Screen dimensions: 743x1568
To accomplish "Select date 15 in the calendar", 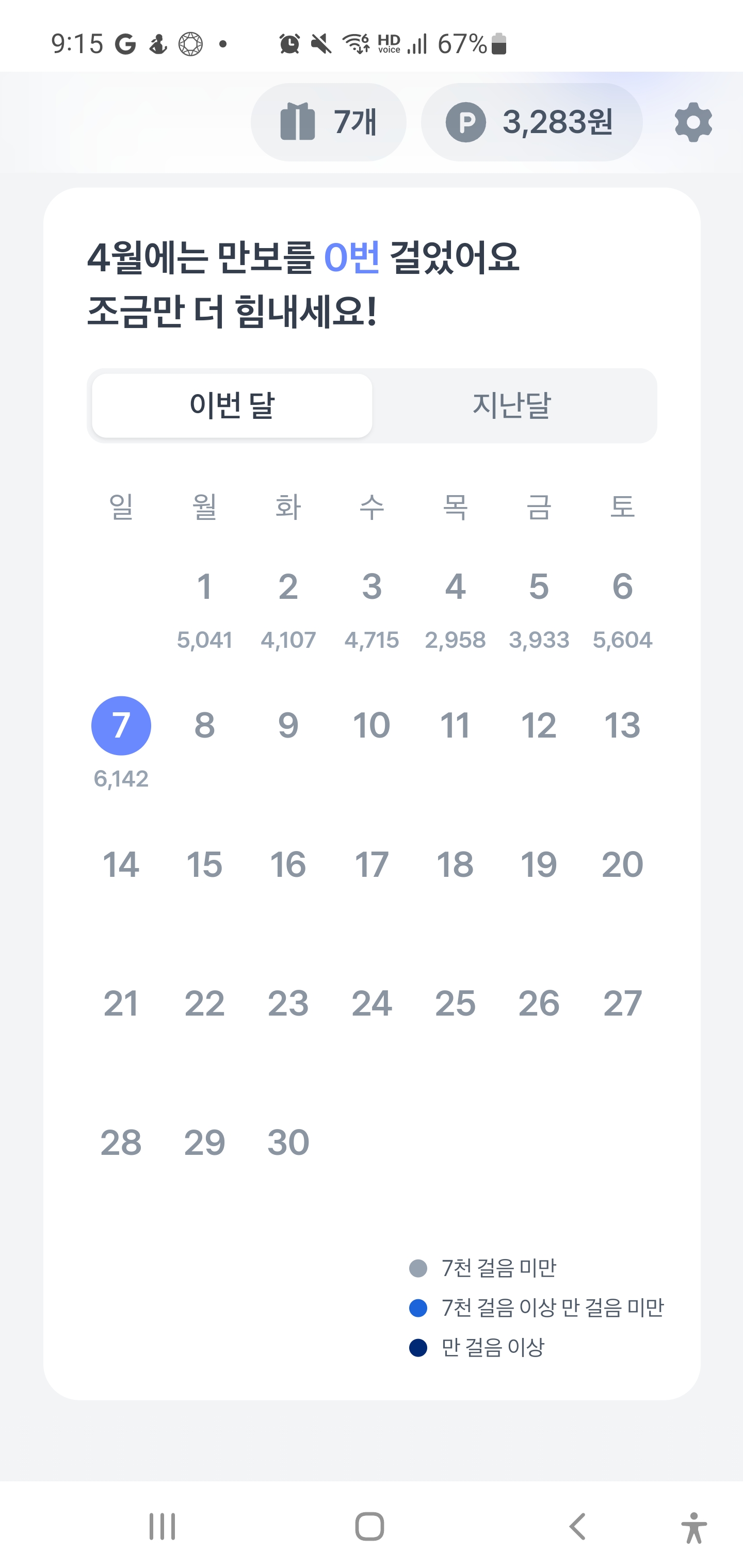I will 205,864.
